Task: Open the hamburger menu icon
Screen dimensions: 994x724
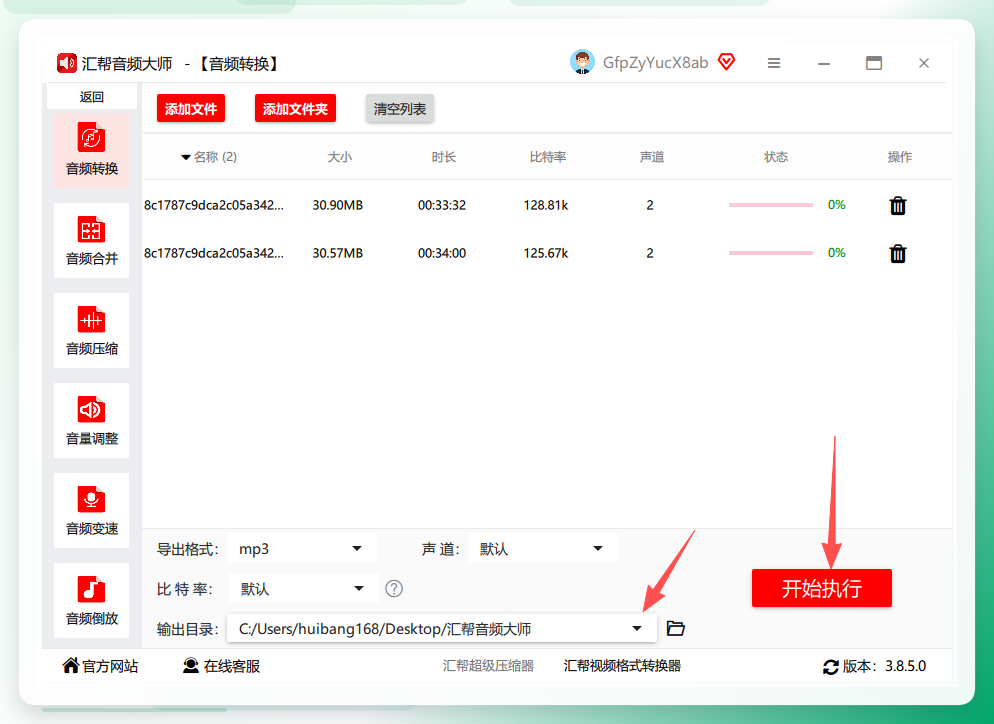Action: tap(773, 63)
